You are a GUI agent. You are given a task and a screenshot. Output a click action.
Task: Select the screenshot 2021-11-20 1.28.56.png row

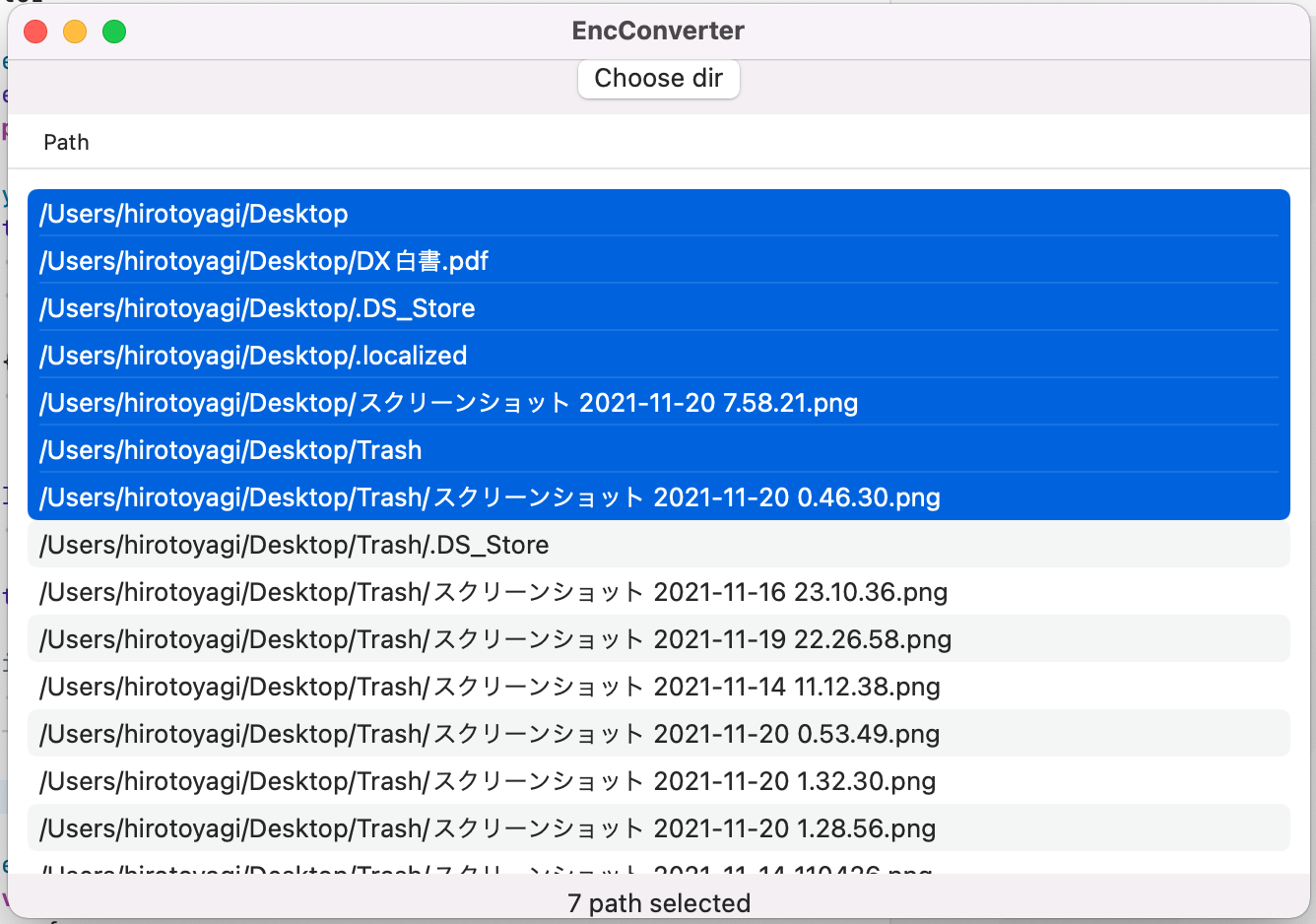coord(488,828)
